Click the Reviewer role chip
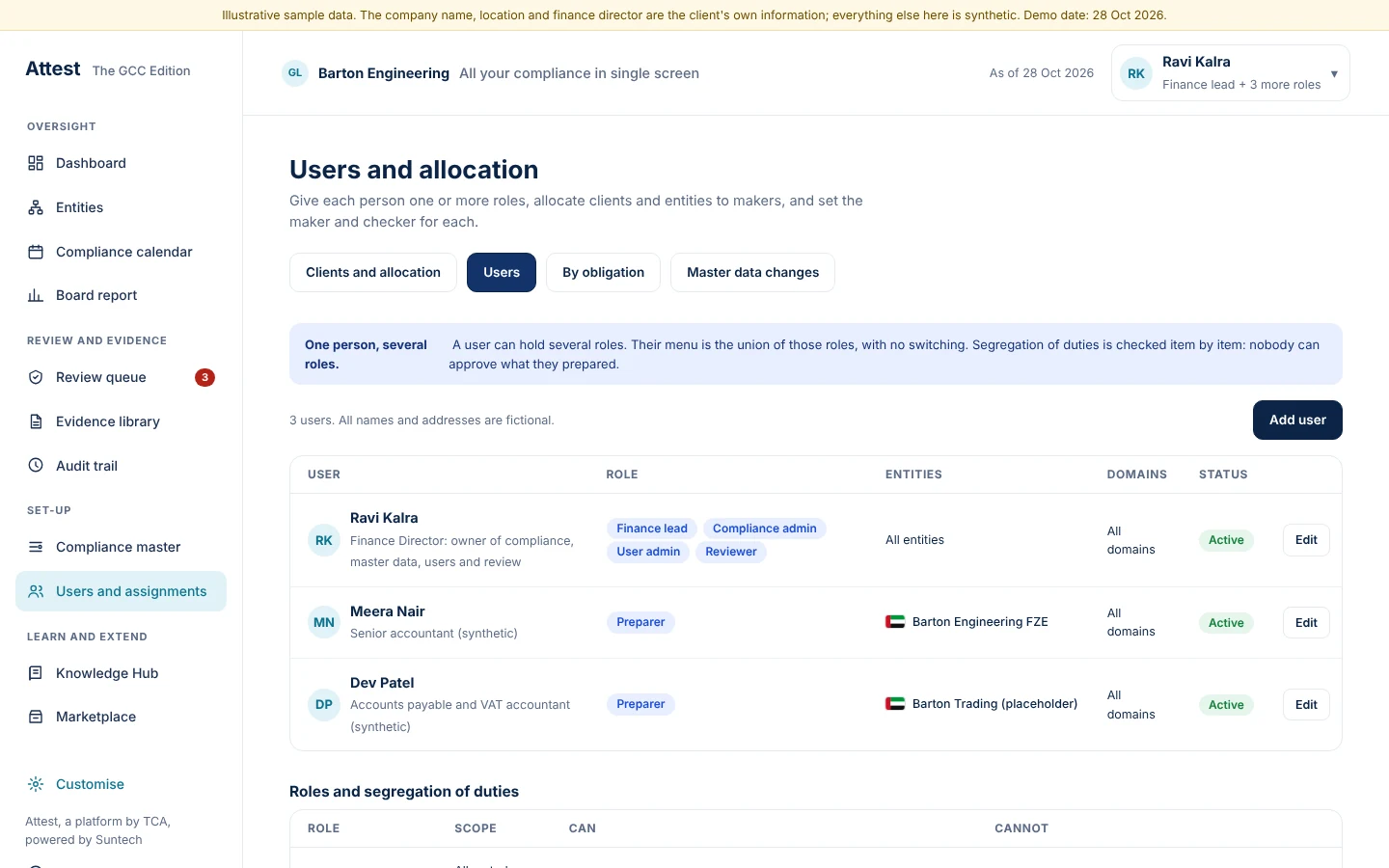 point(731,552)
